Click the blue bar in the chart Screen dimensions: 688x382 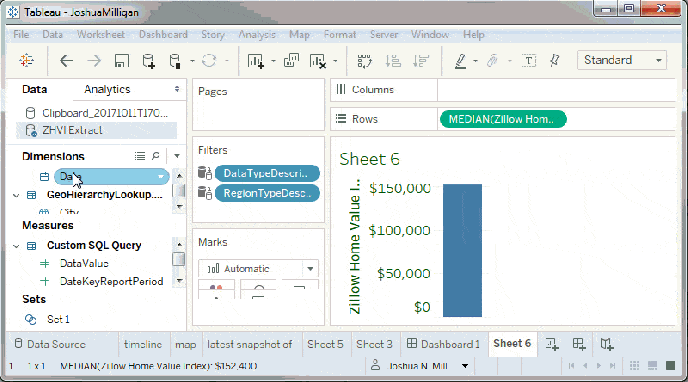pos(462,250)
